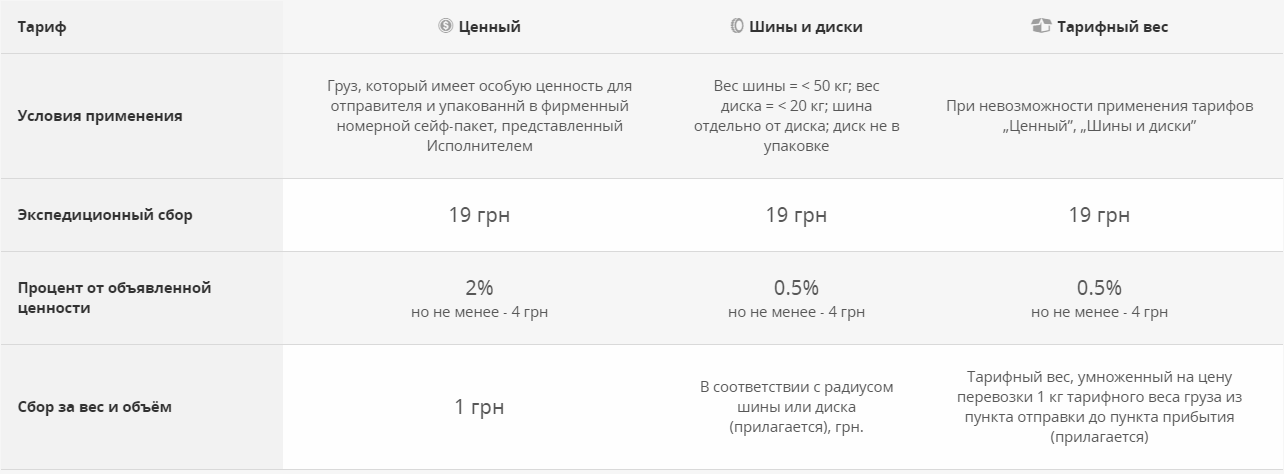1284x474 pixels.
Task: Click the coin icon next to Ценный
Action: tap(445, 27)
